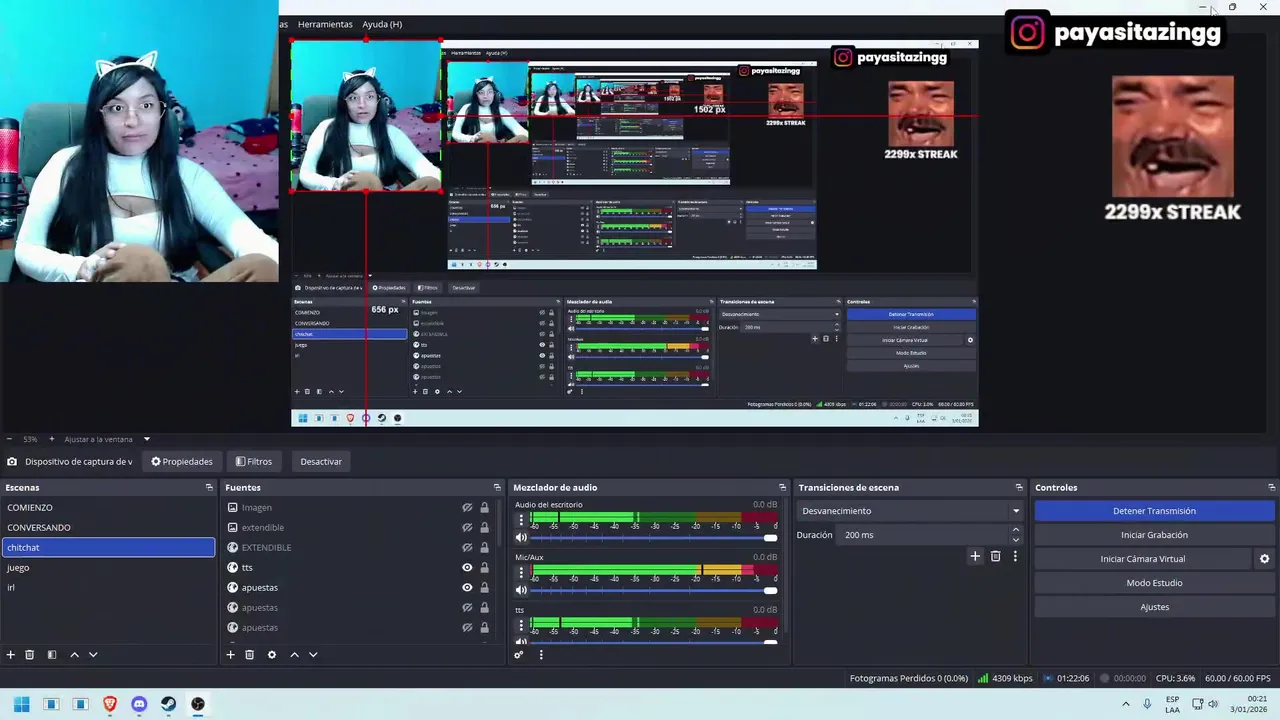This screenshot has height=720, width=1280.
Task: Open source Propiedades button
Action: point(182,462)
